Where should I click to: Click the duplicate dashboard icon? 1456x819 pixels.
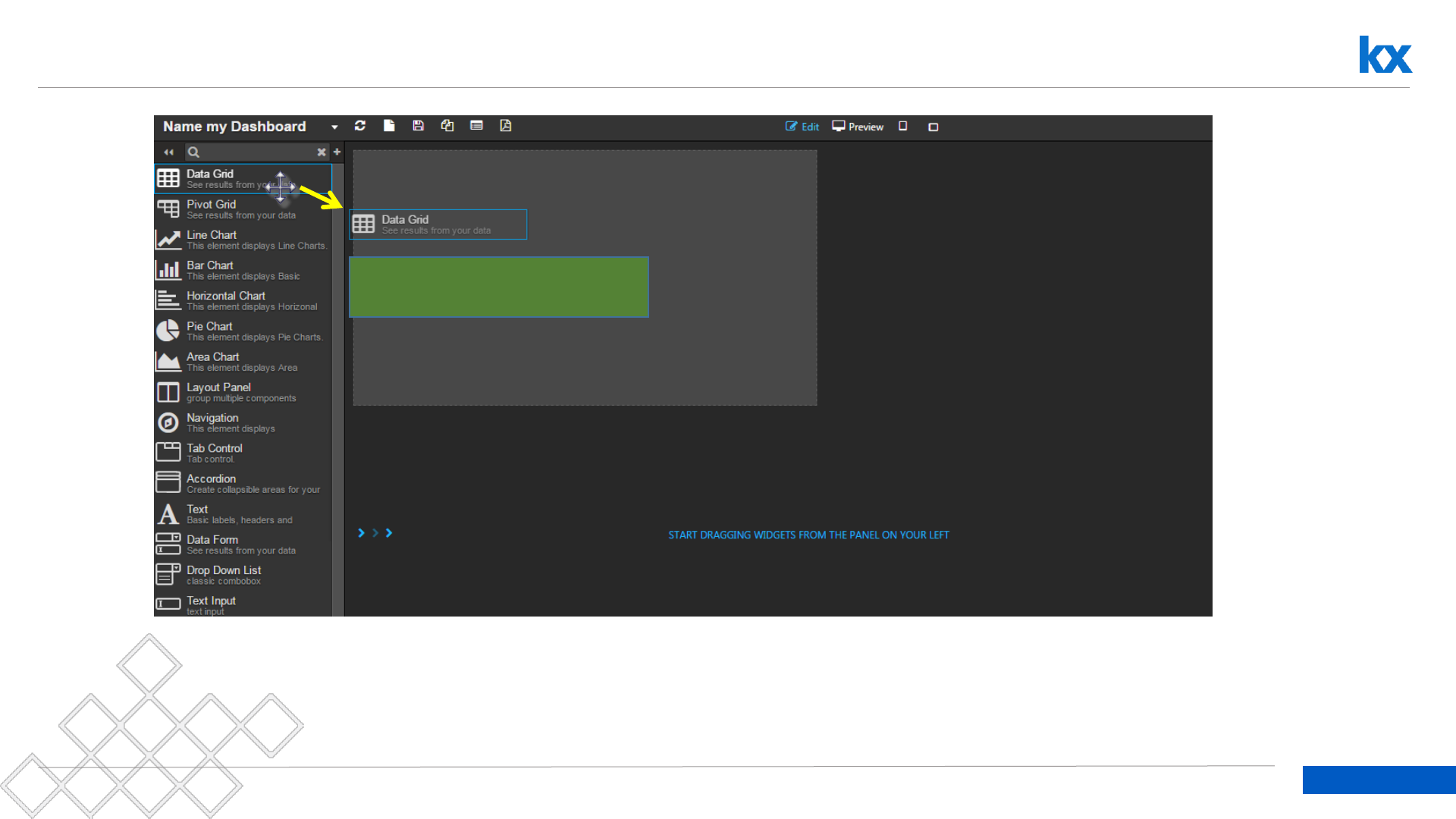coord(447,126)
